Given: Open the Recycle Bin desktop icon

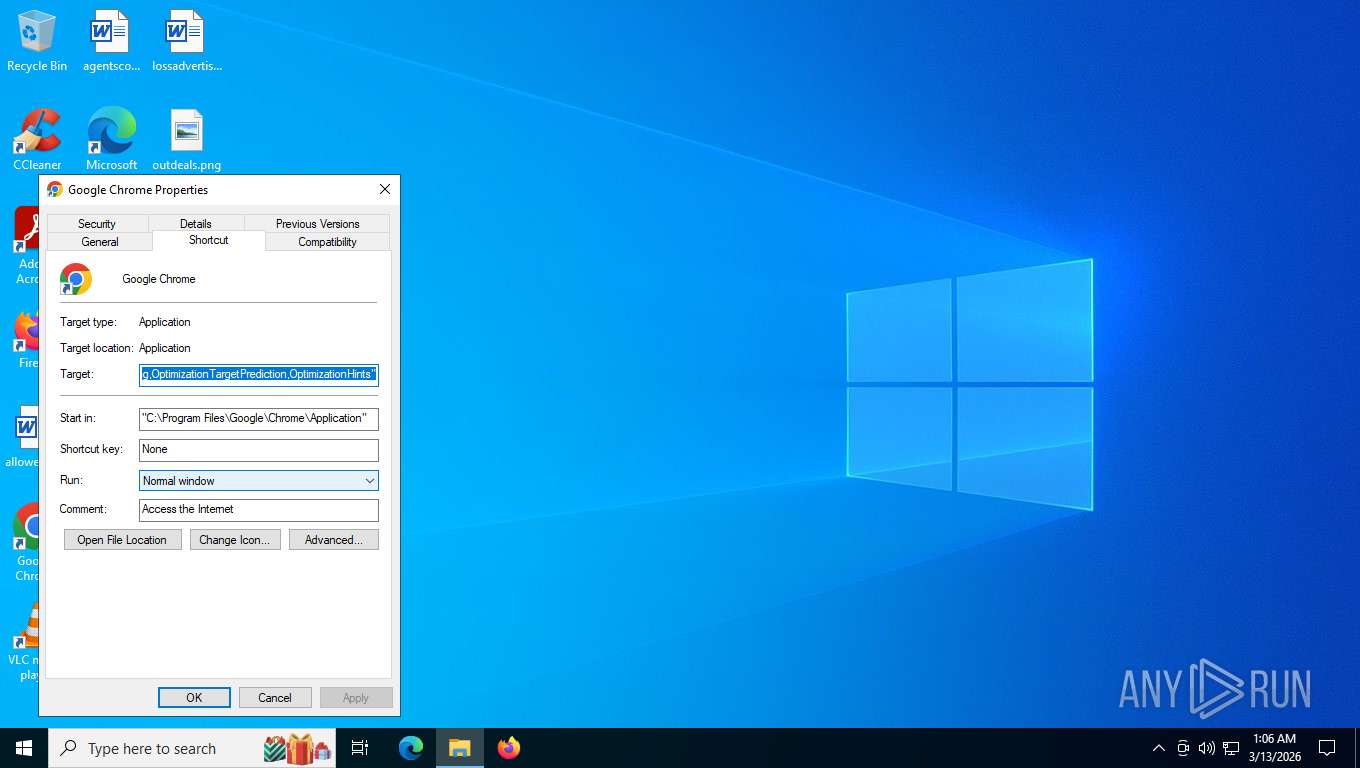Looking at the screenshot, I should click(x=37, y=40).
